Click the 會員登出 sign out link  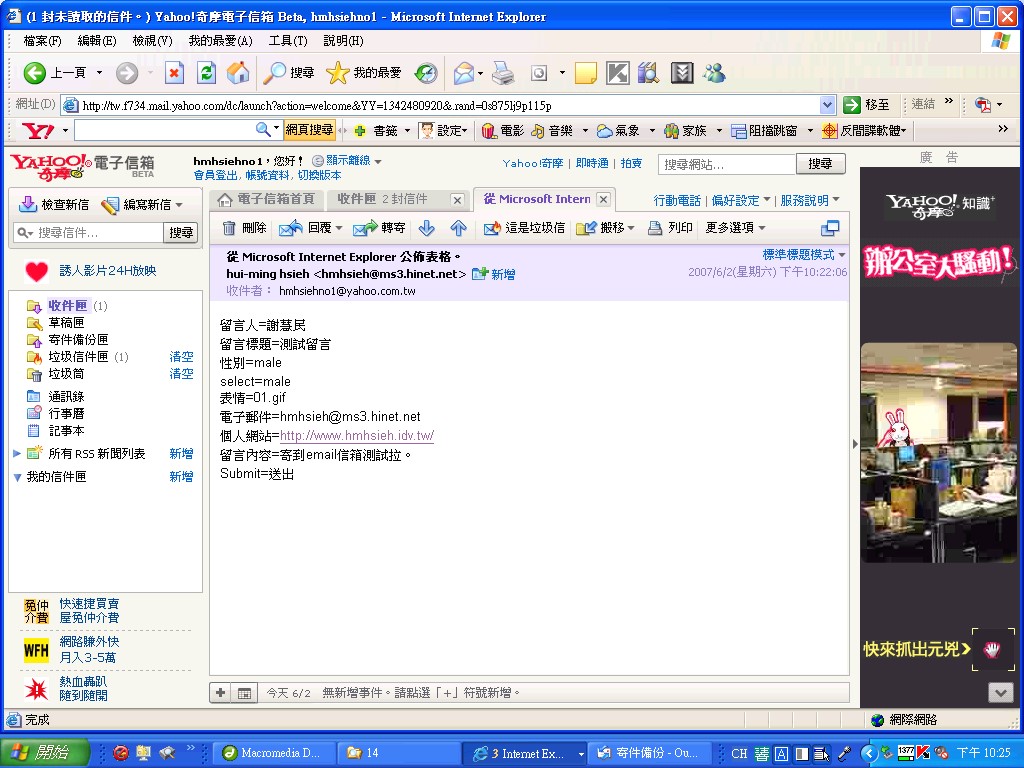point(217,176)
